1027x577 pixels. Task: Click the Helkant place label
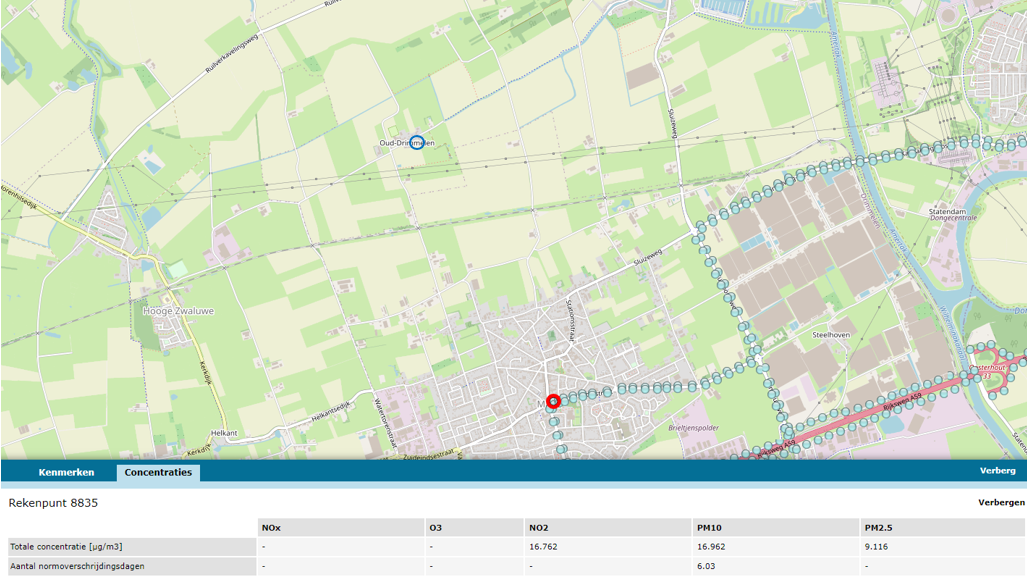[x=224, y=433]
